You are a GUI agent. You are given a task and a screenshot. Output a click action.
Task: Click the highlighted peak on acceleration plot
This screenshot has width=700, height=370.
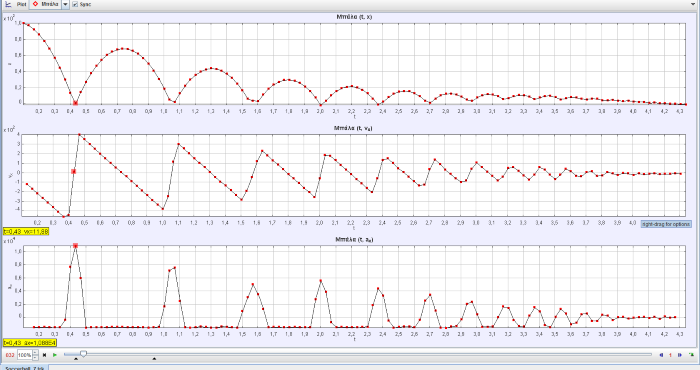[x=75, y=246]
